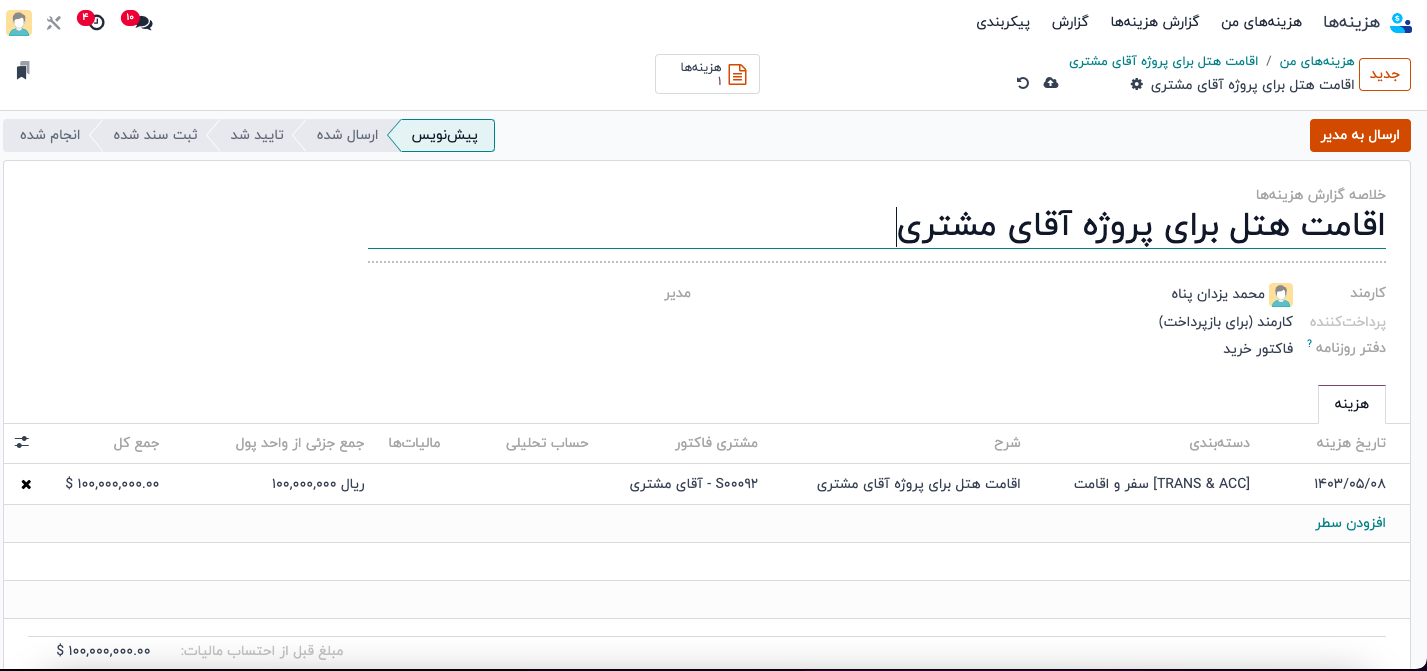Click the debug tools wrench icon
1427x671 pixels.
[54, 22]
